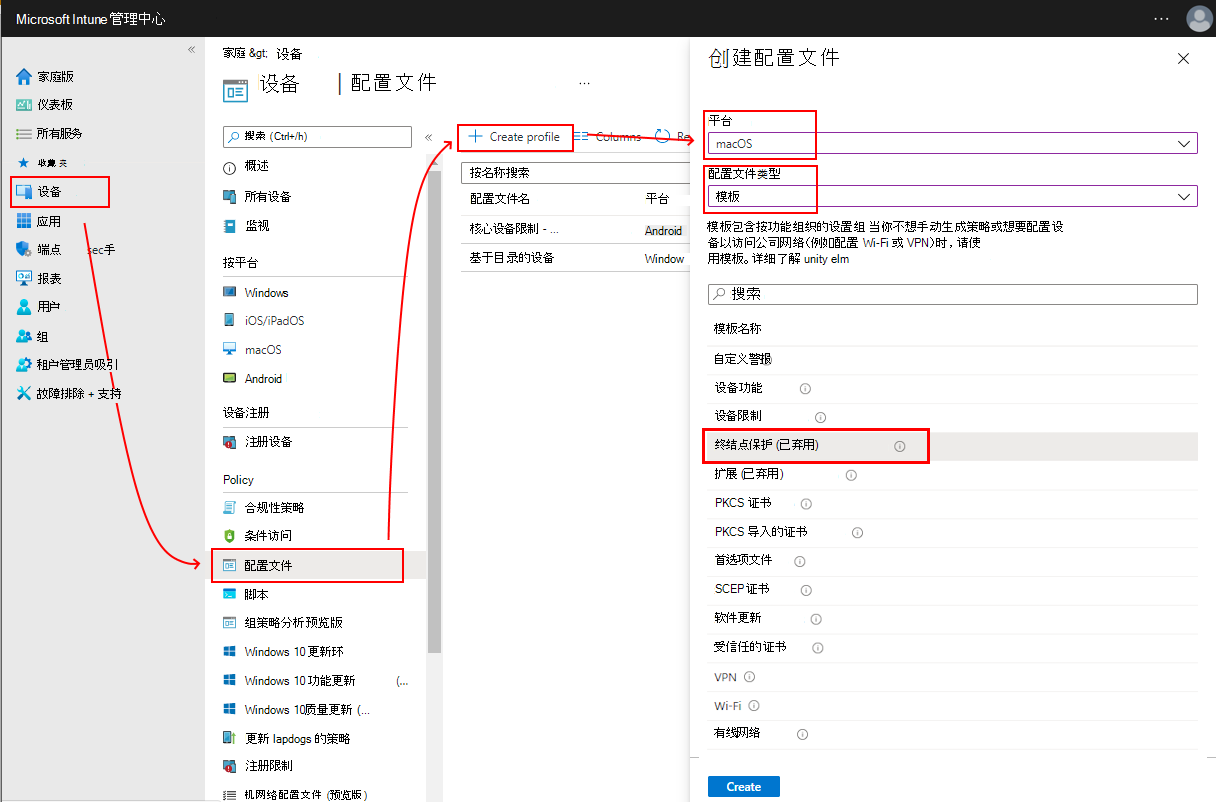The width and height of the screenshot is (1216, 802).
Task: Sort by the 配置文件名 column header
Action: 500,199
